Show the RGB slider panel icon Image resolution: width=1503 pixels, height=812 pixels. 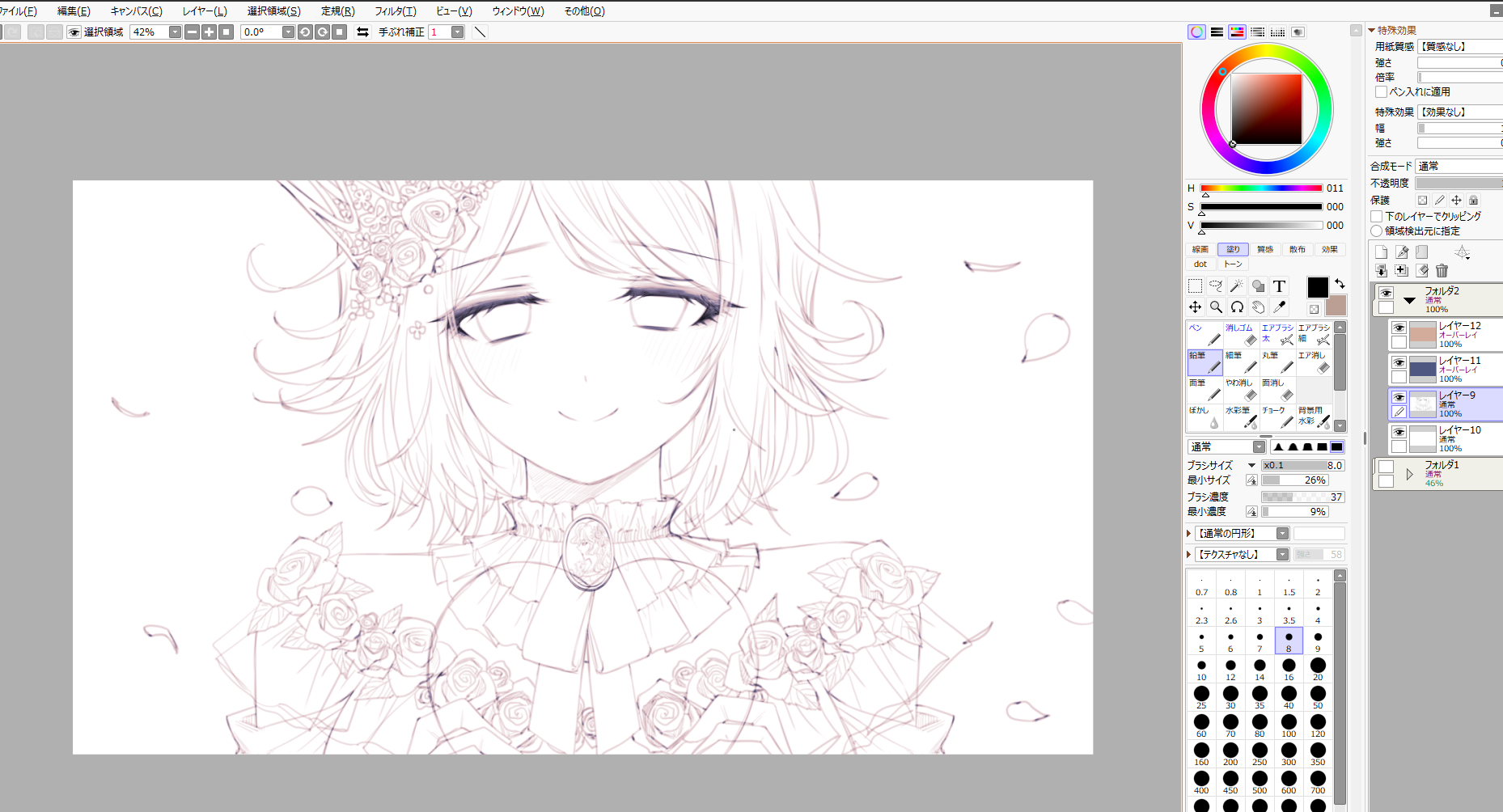point(1217,32)
